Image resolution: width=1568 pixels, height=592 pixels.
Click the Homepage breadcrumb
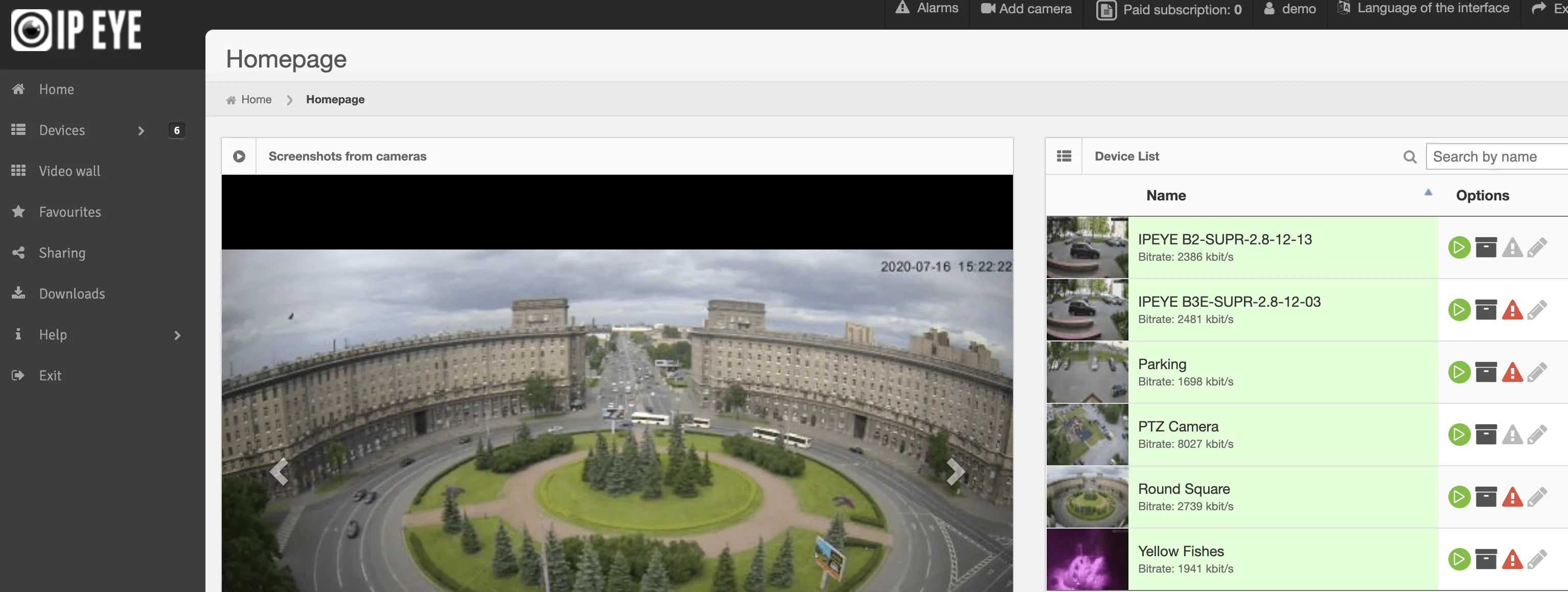pos(335,99)
